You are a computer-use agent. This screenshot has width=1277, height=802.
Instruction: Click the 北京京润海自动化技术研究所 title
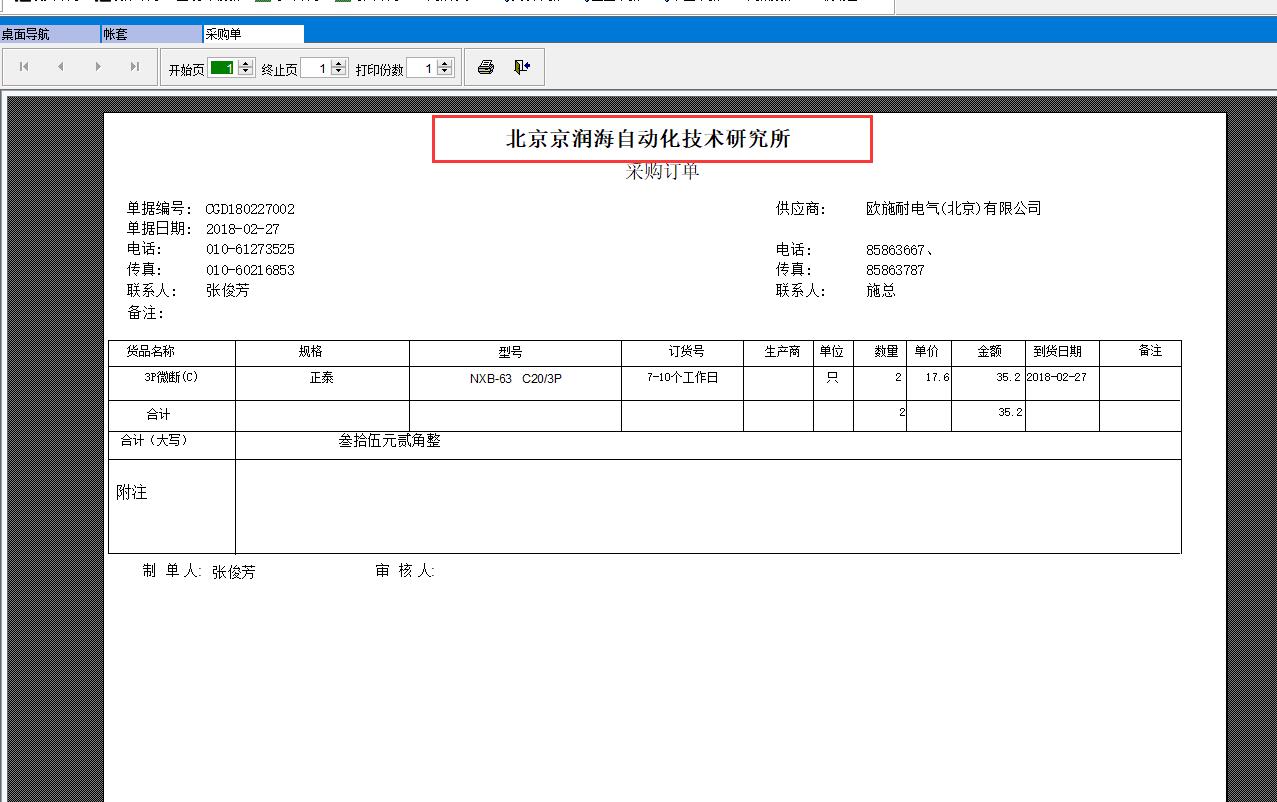point(648,139)
